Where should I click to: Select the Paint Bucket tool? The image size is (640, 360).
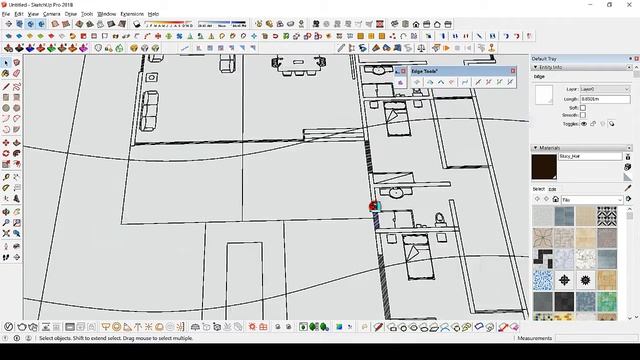[x=6, y=73]
